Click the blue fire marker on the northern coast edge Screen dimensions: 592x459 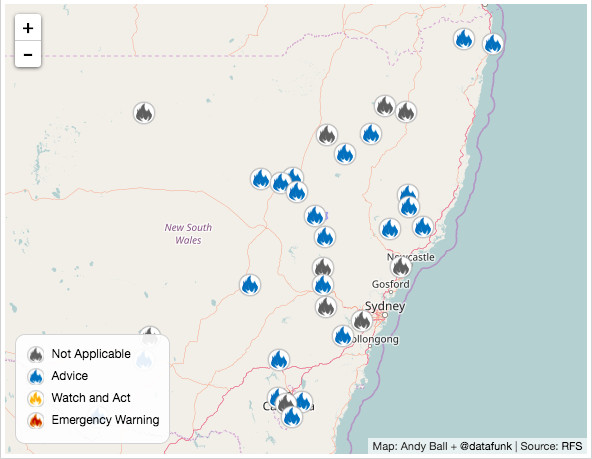click(493, 43)
